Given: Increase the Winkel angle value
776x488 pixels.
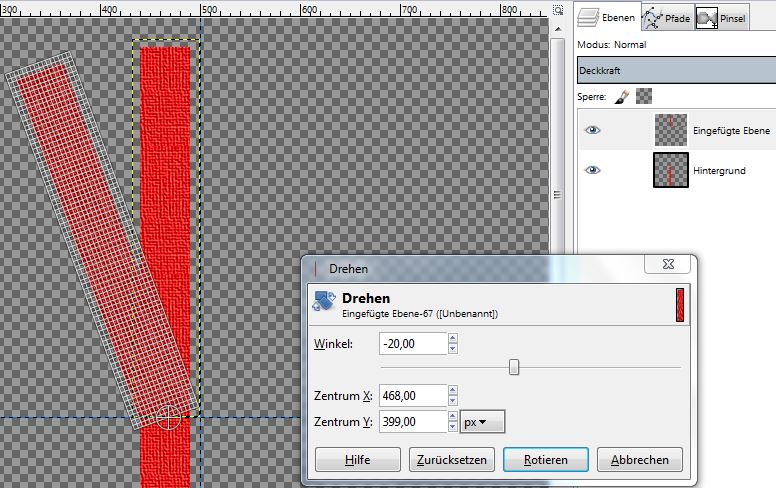Looking at the screenshot, I should tap(453, 339).
